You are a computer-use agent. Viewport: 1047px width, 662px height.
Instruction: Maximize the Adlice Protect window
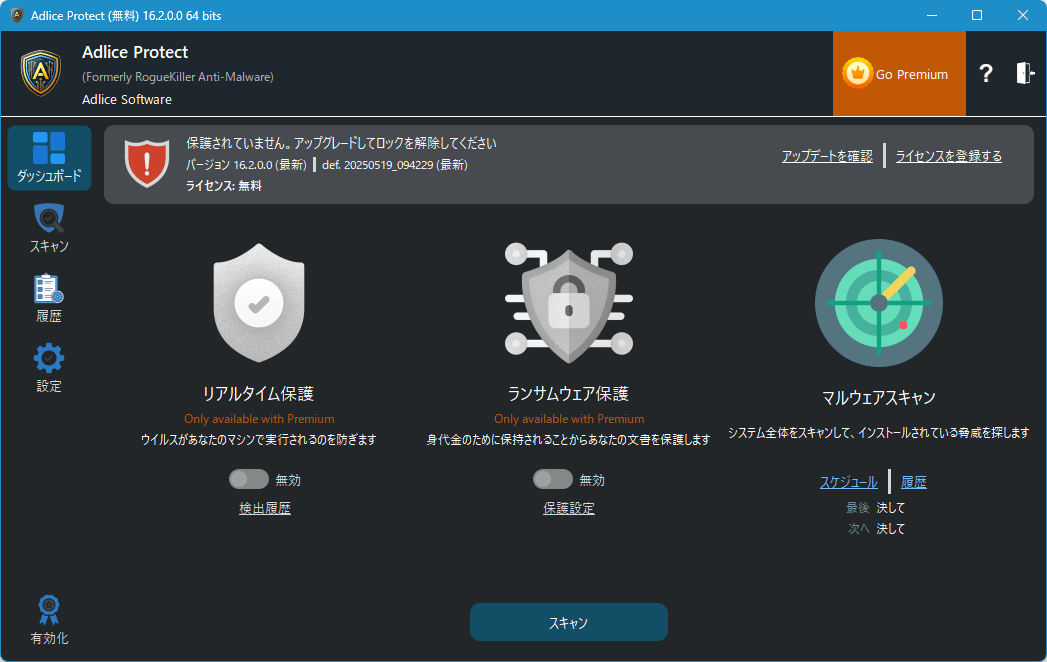(977, 15)
